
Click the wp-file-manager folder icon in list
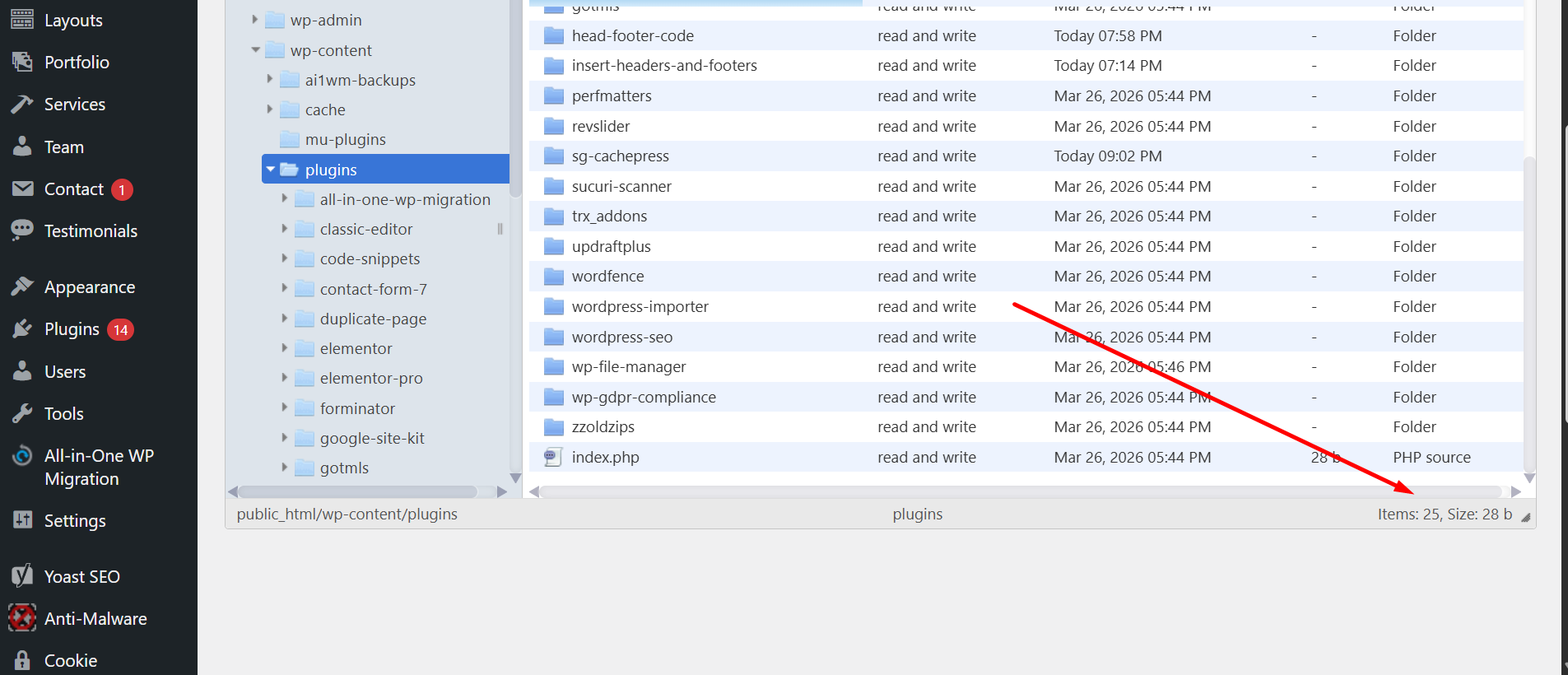coord(554,366)
